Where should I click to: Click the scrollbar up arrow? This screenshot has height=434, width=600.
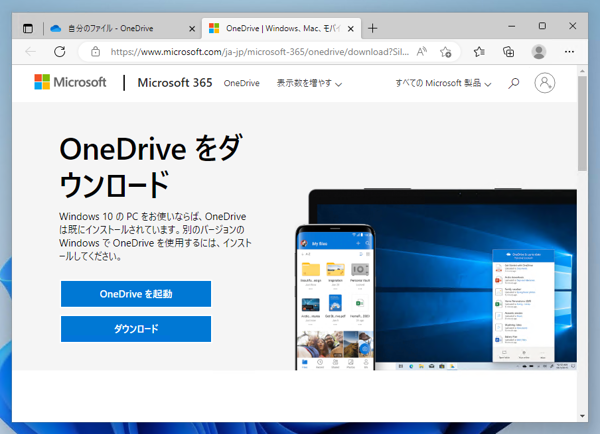click(582, 71)
